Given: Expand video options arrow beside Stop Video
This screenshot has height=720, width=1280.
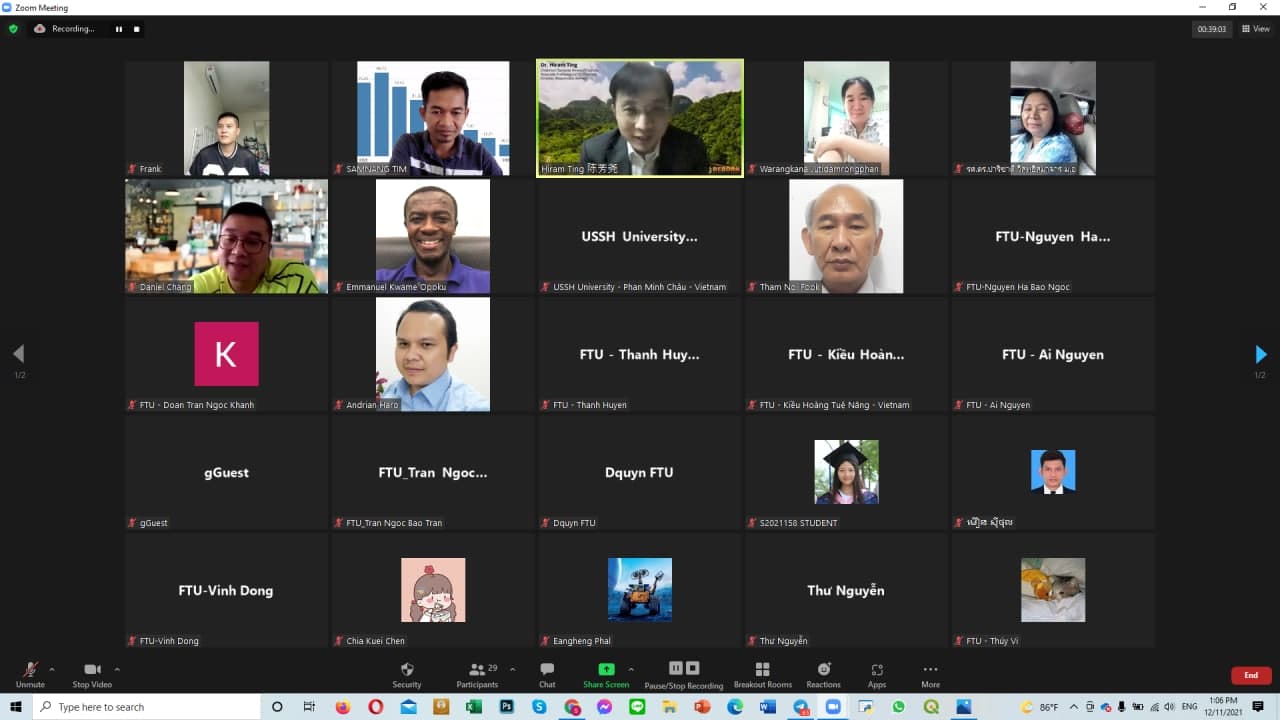Looking at the screenshot, I should click(x=117, y=669).
